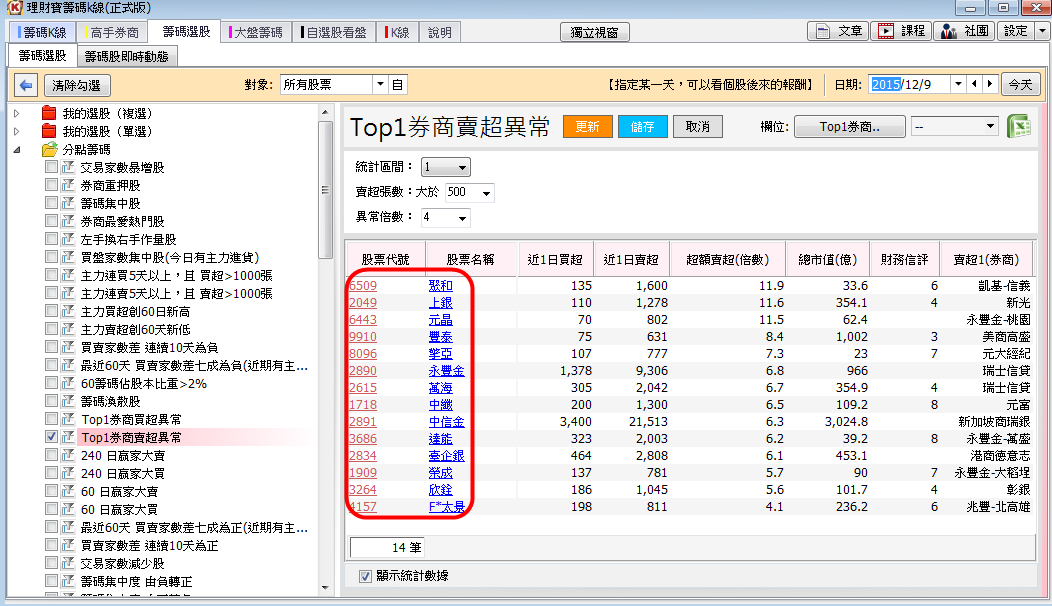Open the 說明 tab

point(439,32)
